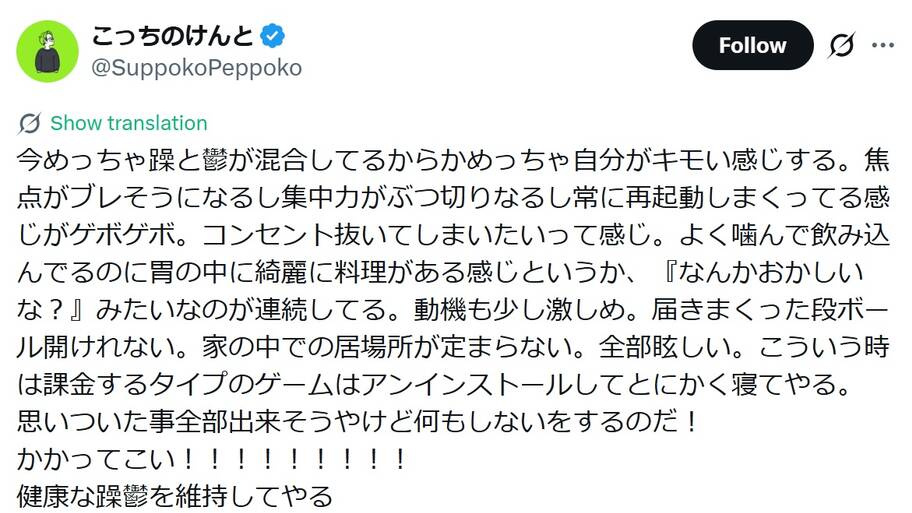Click the Show translation link
This screenshot has height=513, width=912.
(x=129, y=123)
